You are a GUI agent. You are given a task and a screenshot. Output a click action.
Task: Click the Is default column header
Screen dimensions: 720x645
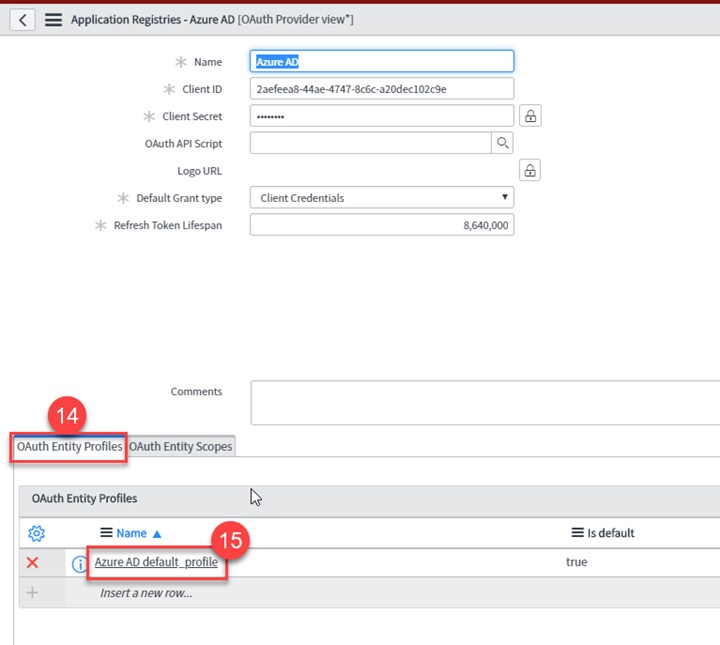tap(610, 533)
